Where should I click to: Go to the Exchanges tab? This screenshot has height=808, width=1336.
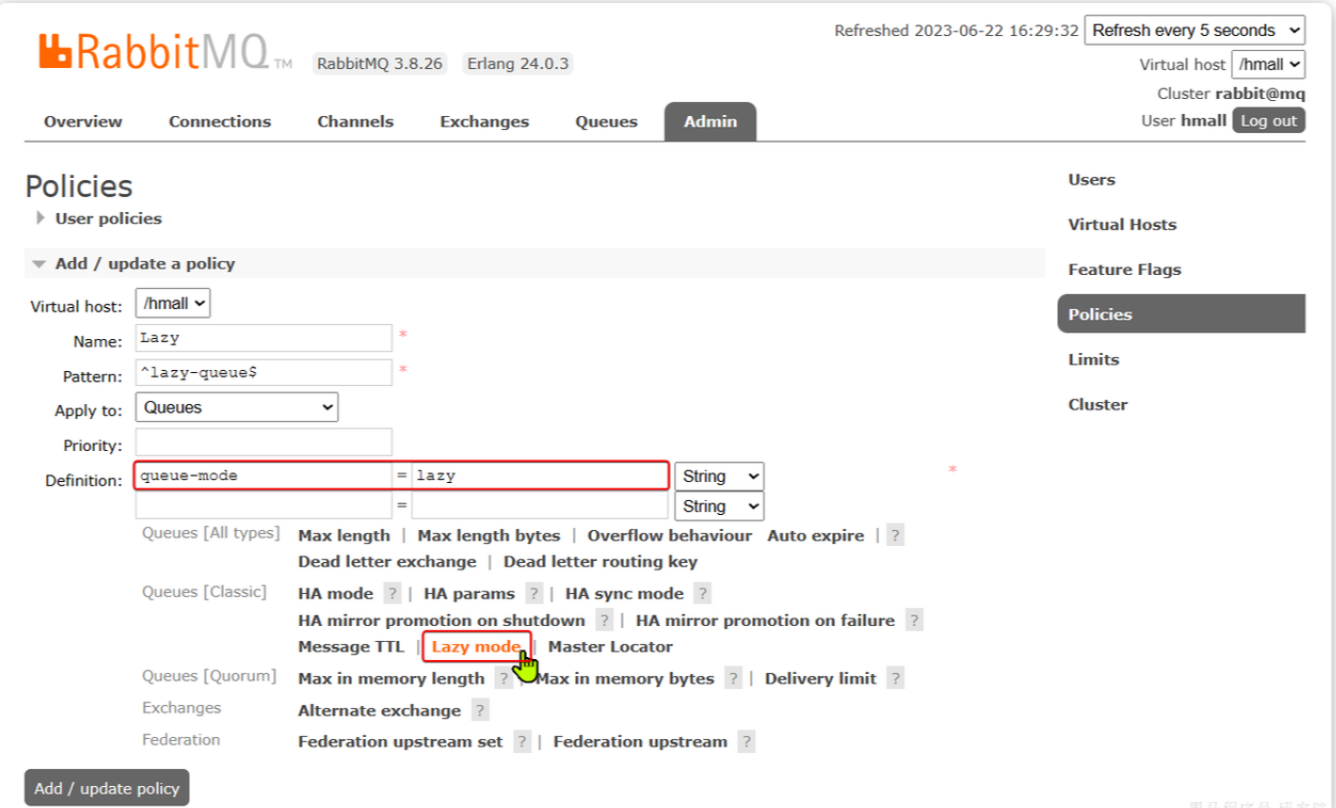click(x=484, y=122)
